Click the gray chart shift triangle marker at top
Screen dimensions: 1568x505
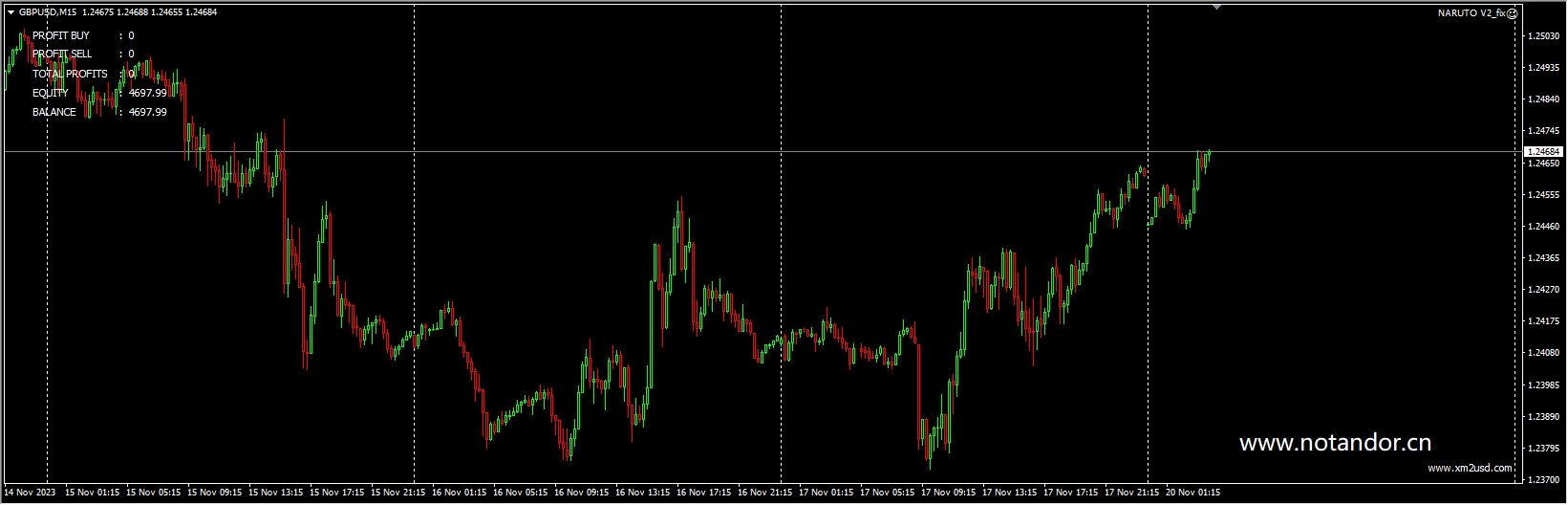(1216, 7)
